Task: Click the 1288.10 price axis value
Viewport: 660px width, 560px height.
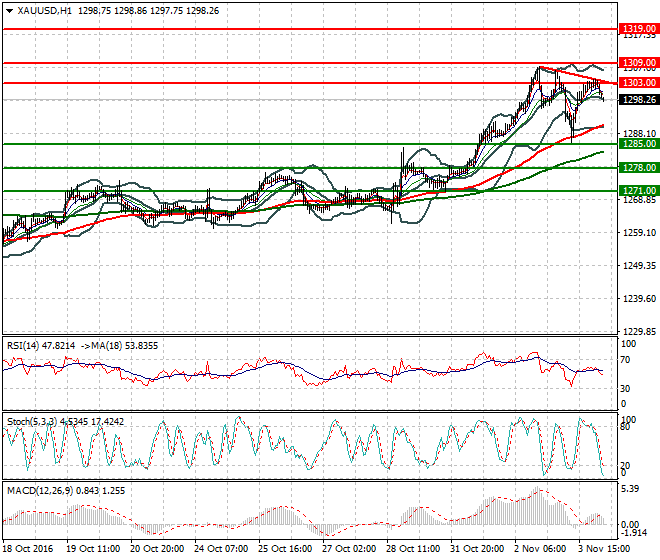Action: pyautogui.click(x=639, y=133)
